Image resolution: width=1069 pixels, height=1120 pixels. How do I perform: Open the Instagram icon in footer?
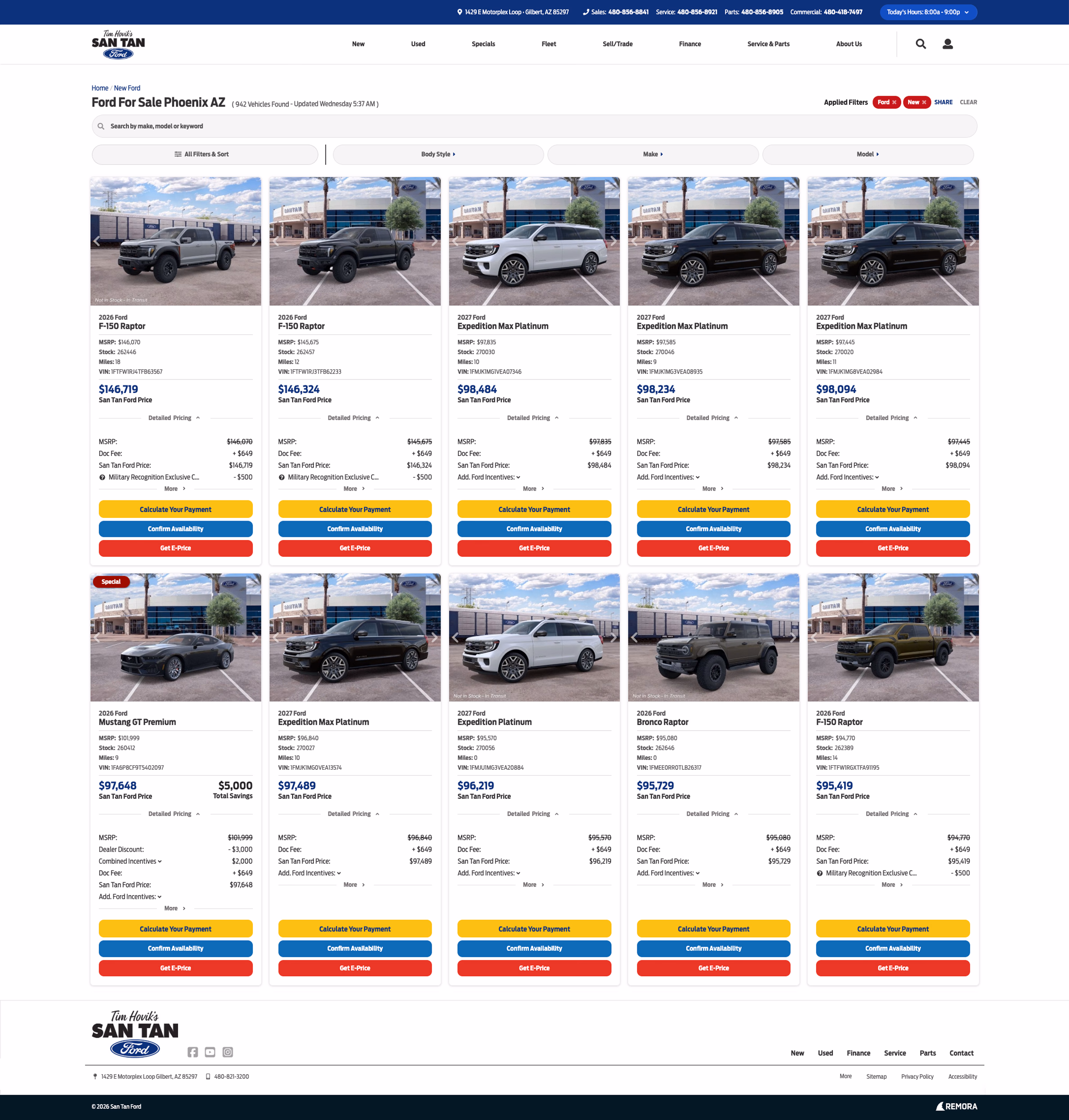pyautogui.click(x=228, y=1052)
